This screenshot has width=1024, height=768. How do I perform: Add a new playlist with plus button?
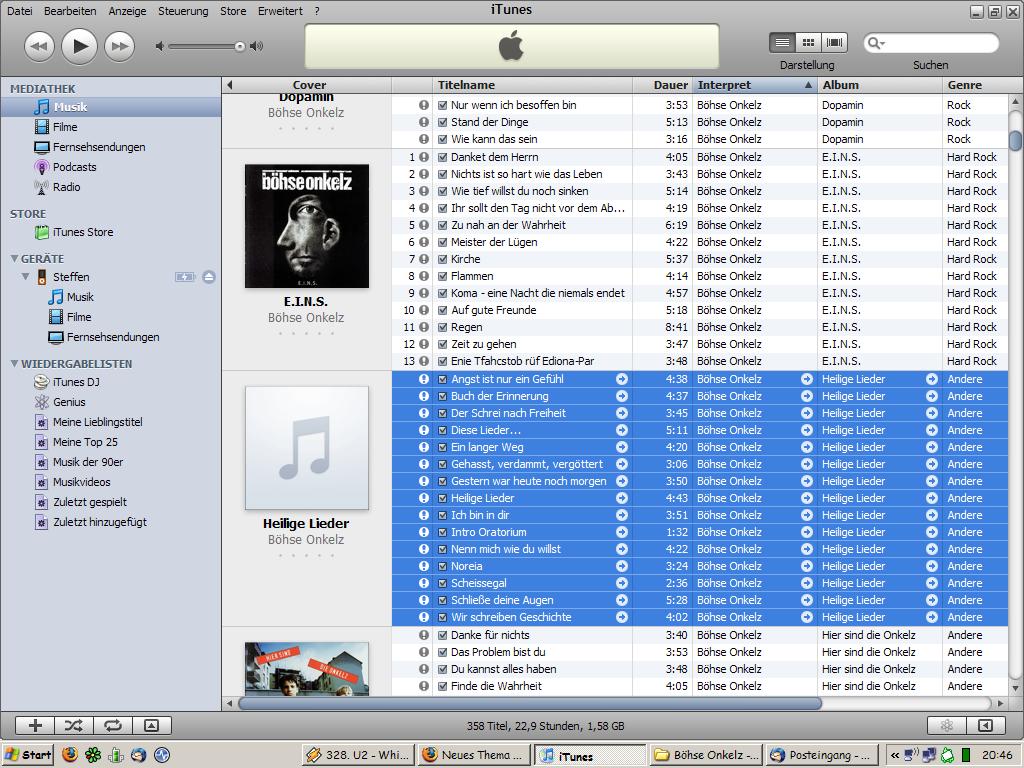click(x=35, y=726)
